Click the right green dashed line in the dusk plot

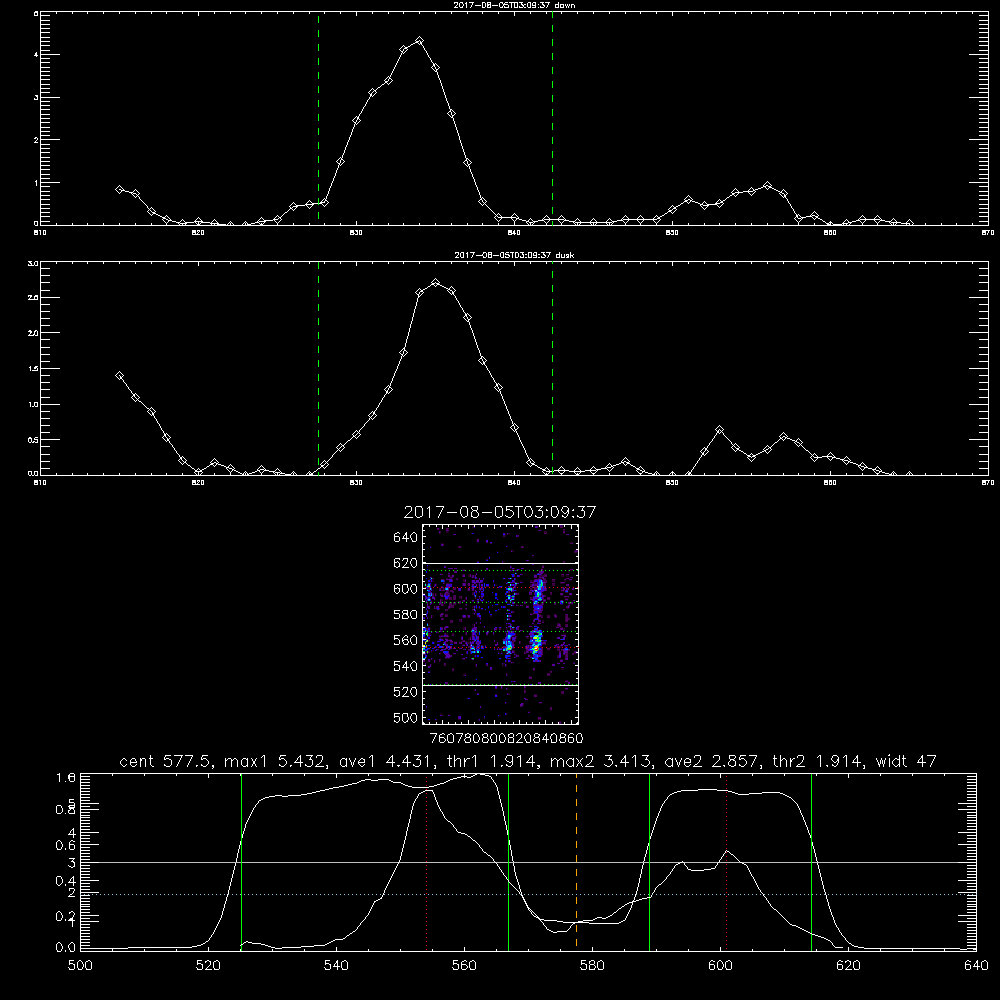[x=552, y=368]
